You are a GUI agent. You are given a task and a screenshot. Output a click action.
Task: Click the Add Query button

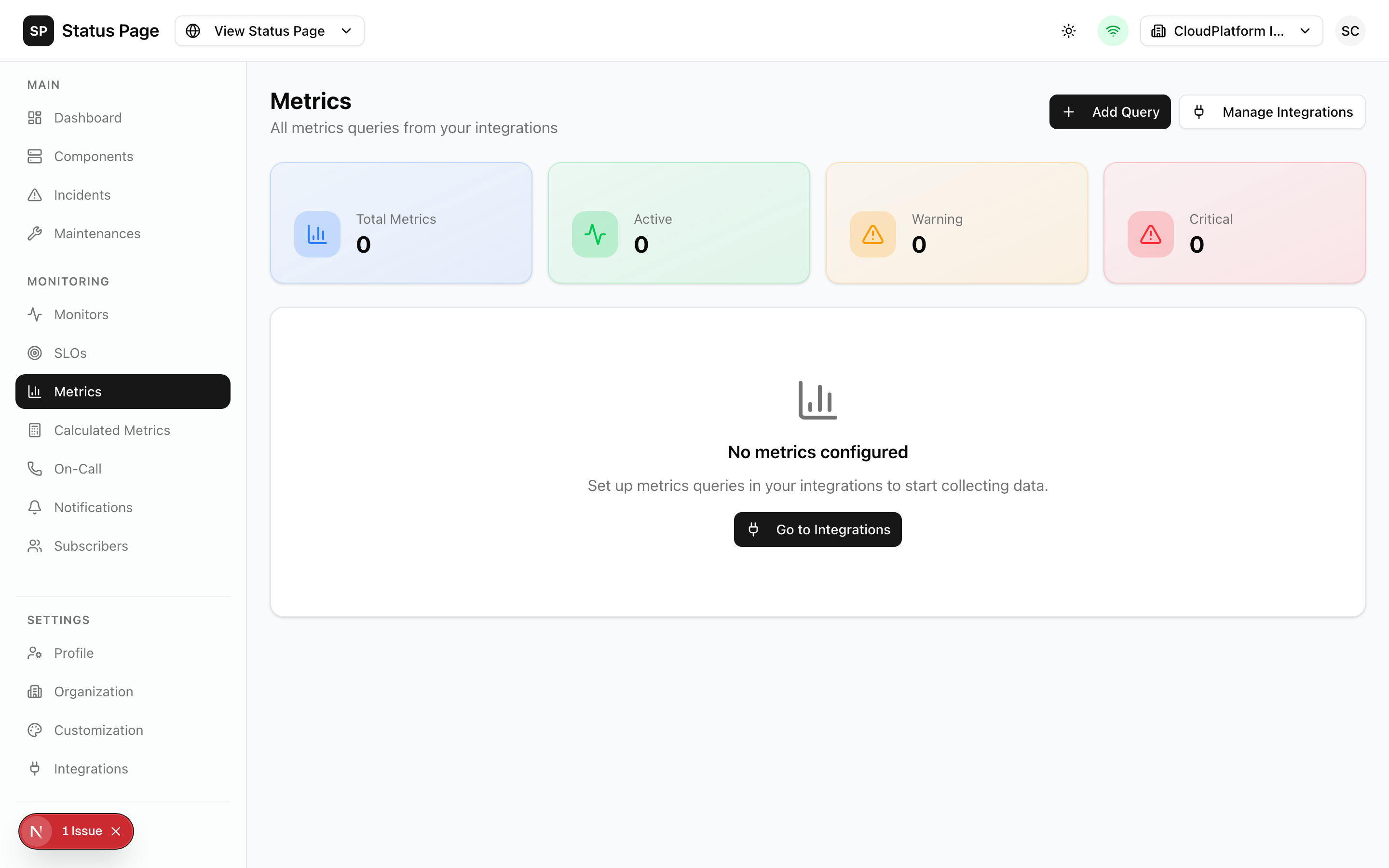point(1109,111)
